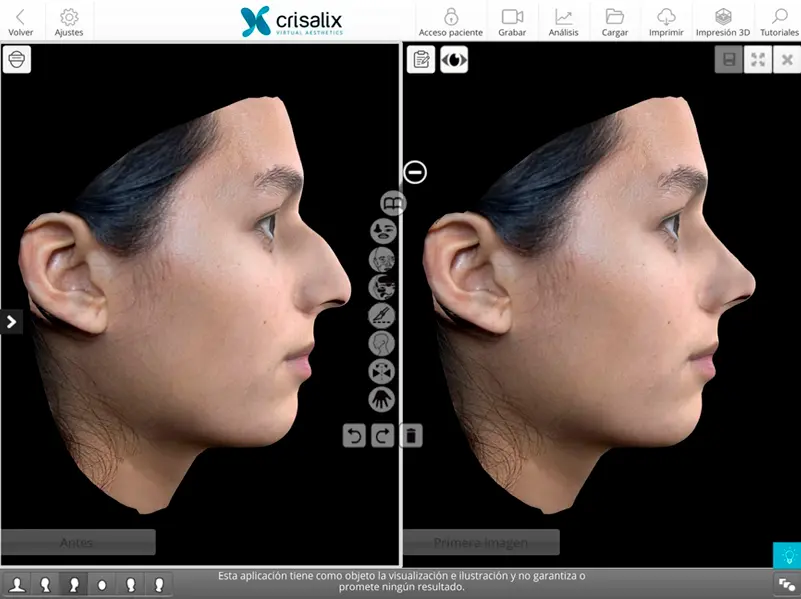Open the Cargar upload options

pyautogui.click(x=614, y=22)
